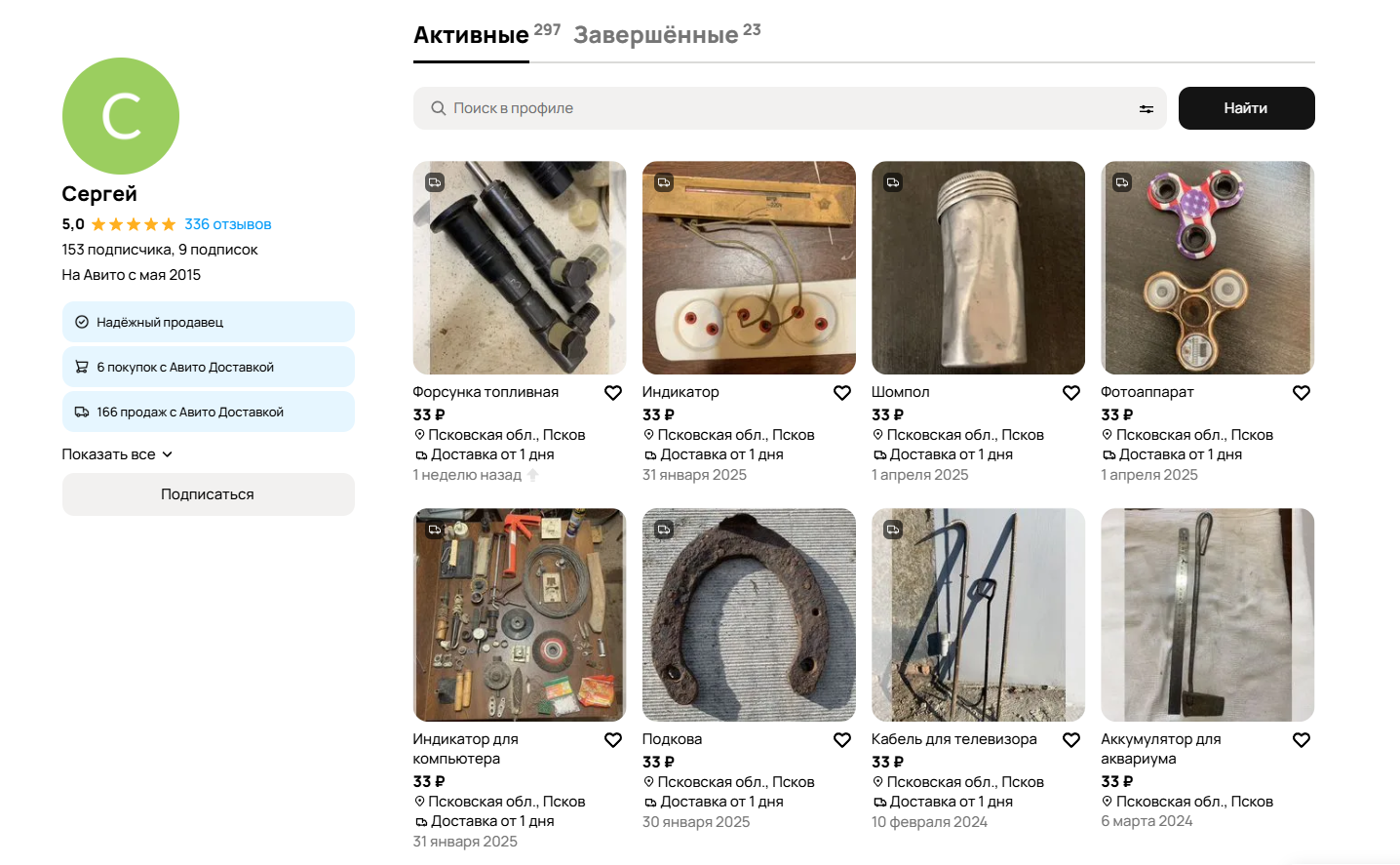This screenshot has height=865, width=1400.
Task: Click delivery badge on Форсунка photo
Action: click(435, 182)
